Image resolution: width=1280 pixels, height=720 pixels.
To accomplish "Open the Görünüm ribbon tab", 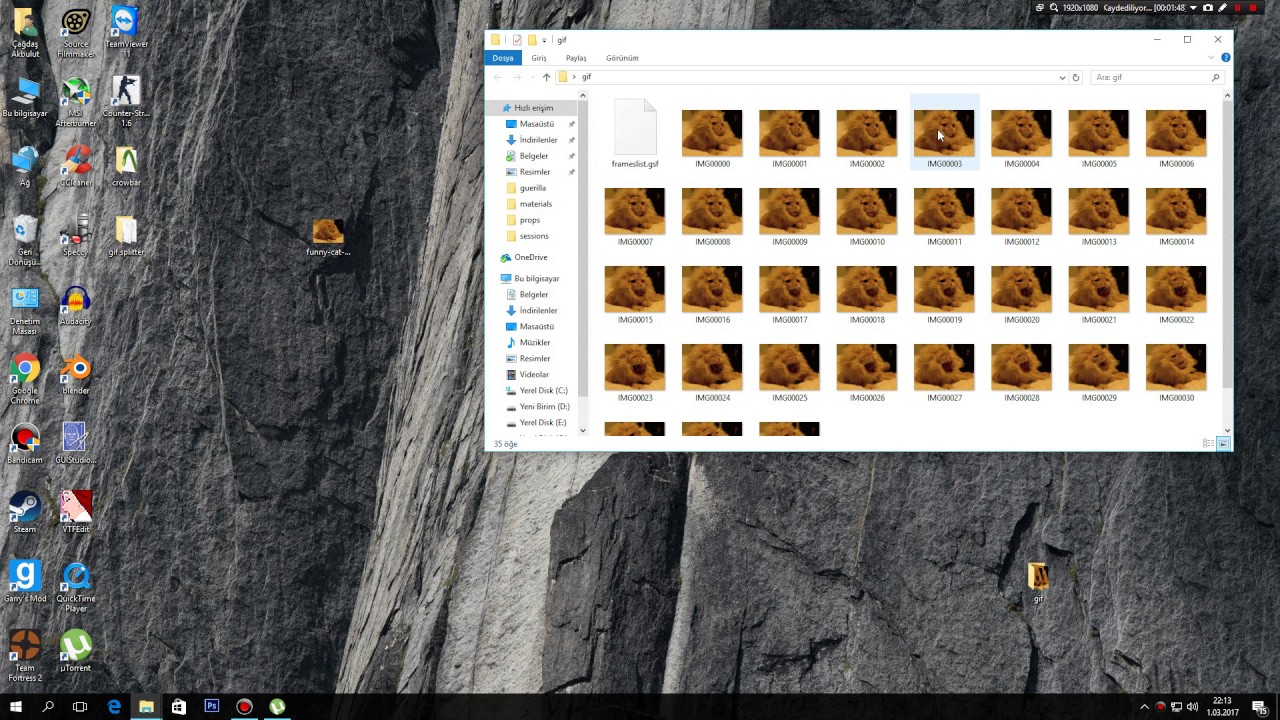I will [x=622, y=58].
